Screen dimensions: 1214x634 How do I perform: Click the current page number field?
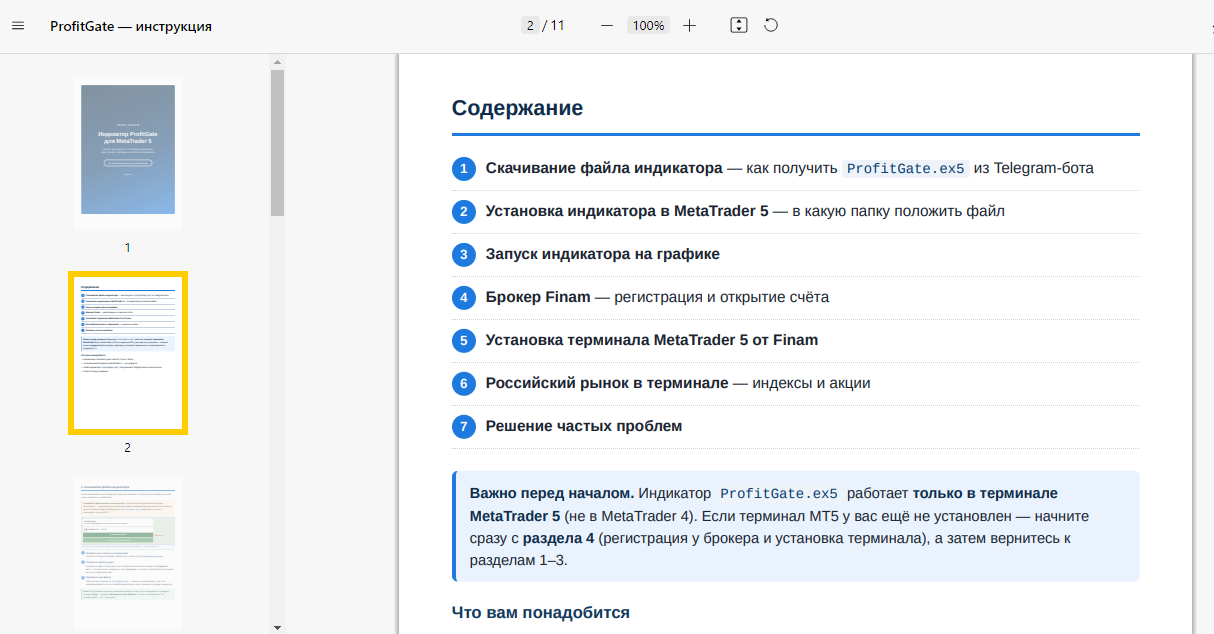530,26
